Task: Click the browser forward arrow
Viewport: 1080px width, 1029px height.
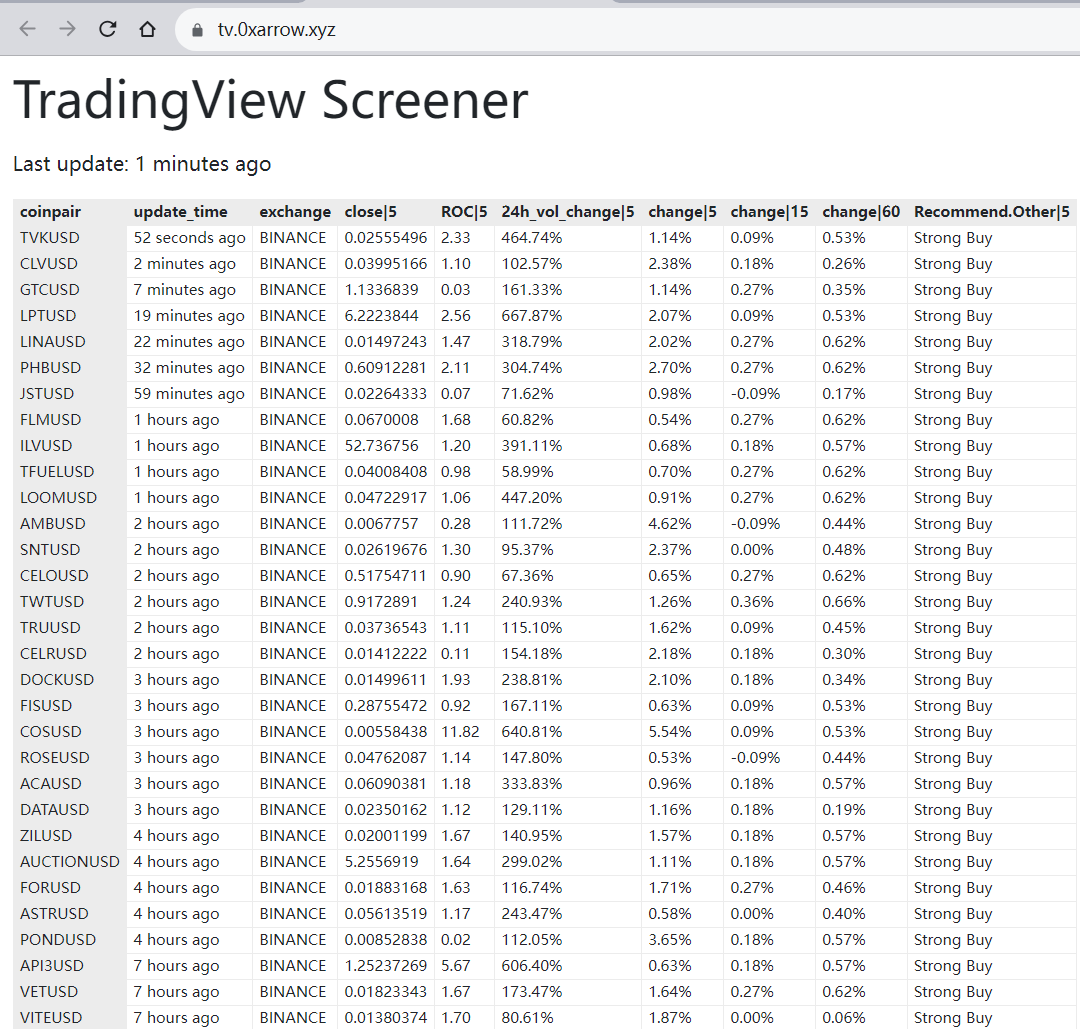Action: click(x=68, y=29)
